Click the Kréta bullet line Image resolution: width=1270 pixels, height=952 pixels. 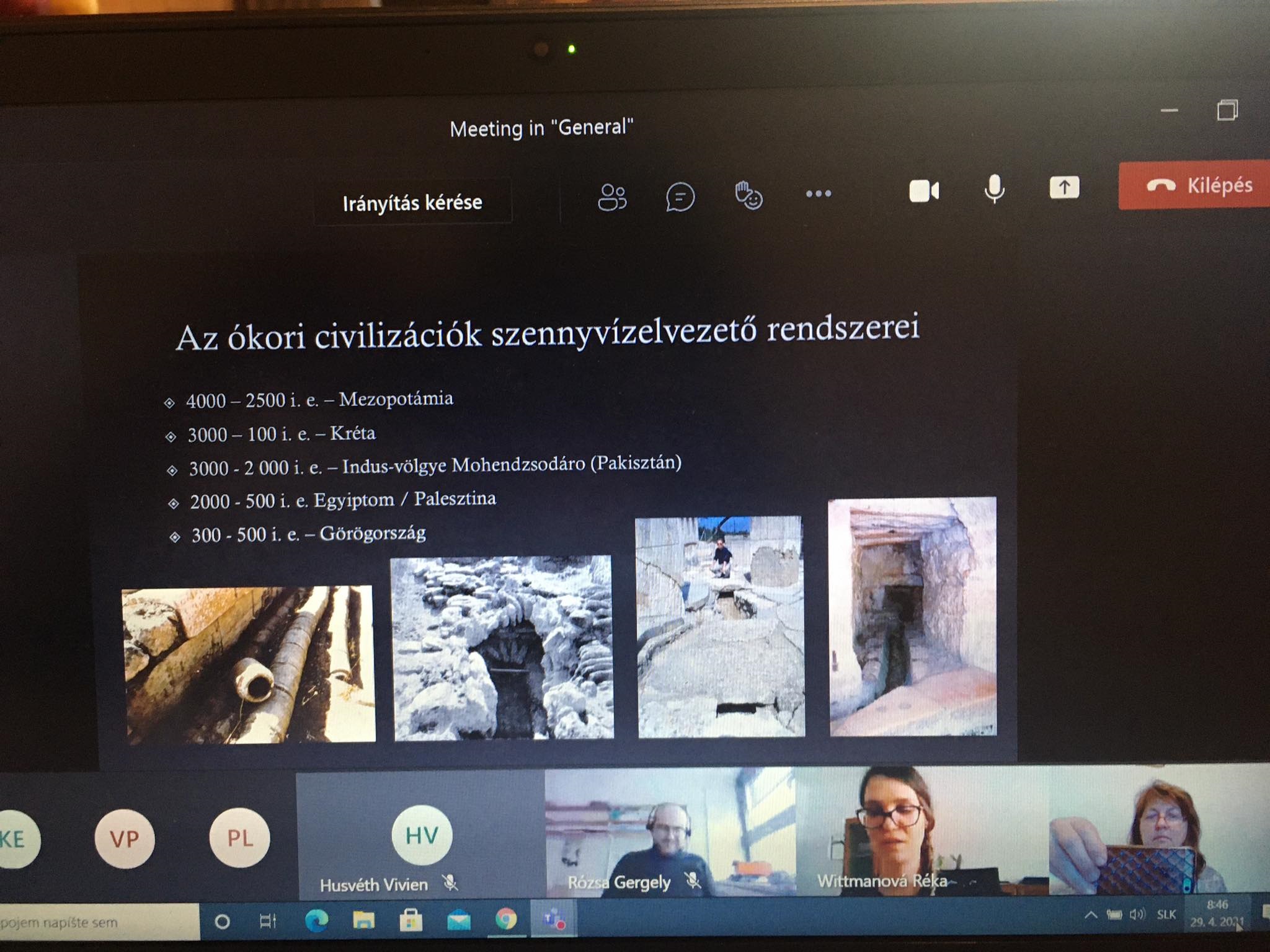tap(271, 433)
